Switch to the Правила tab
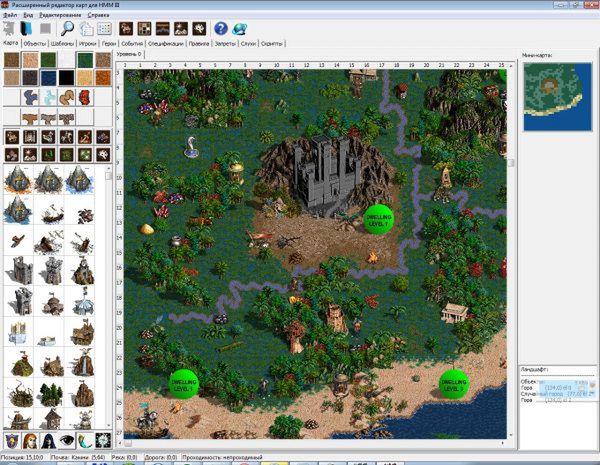Viewport: 600px width, 465px height. coord(199,44)
